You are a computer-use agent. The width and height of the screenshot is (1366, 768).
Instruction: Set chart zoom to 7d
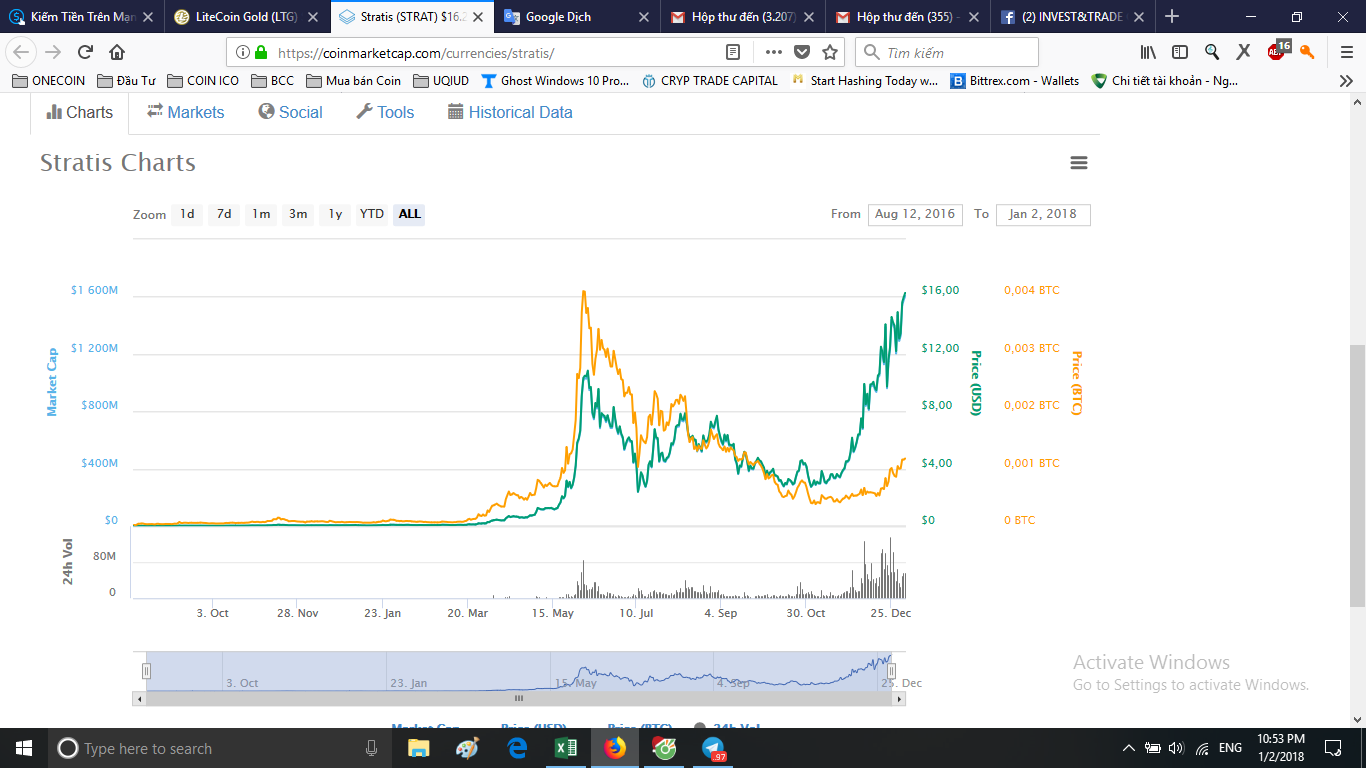click(x=224, y=214)
